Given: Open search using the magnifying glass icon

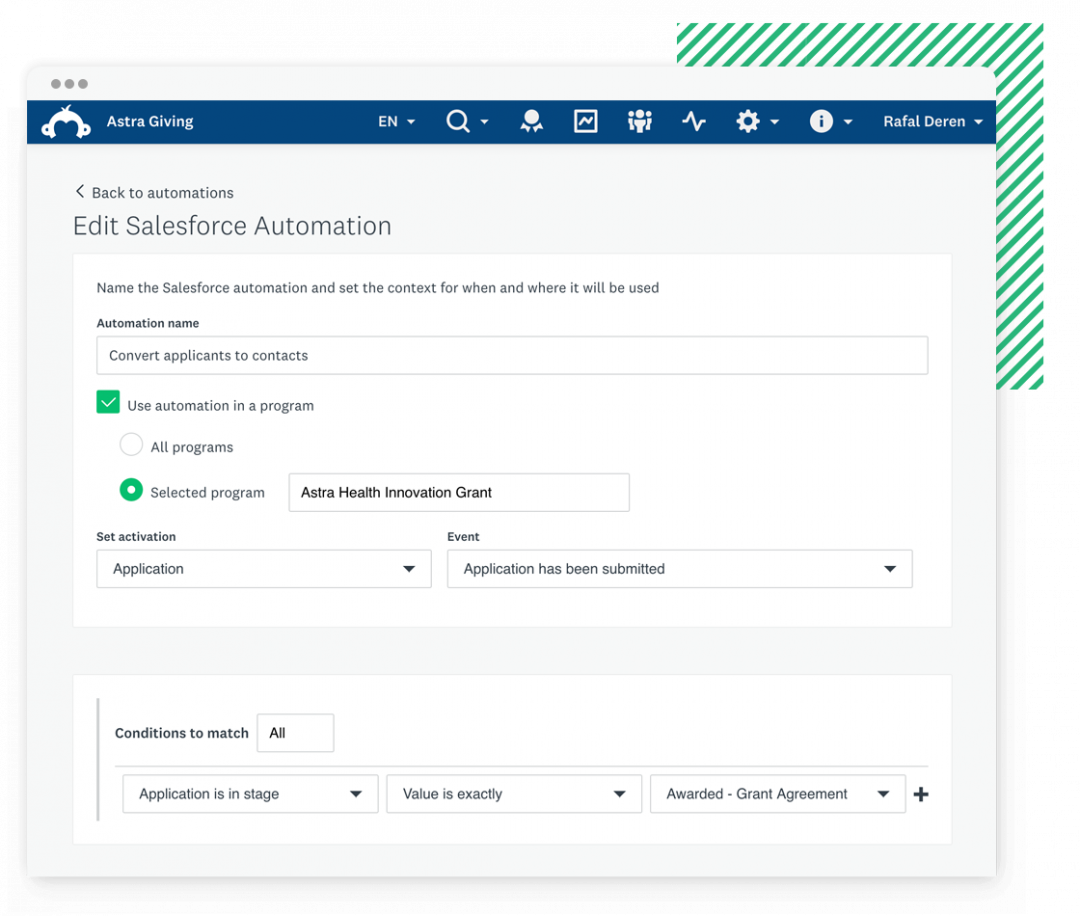Looking at the screenshot, I should tap(459, 121).
